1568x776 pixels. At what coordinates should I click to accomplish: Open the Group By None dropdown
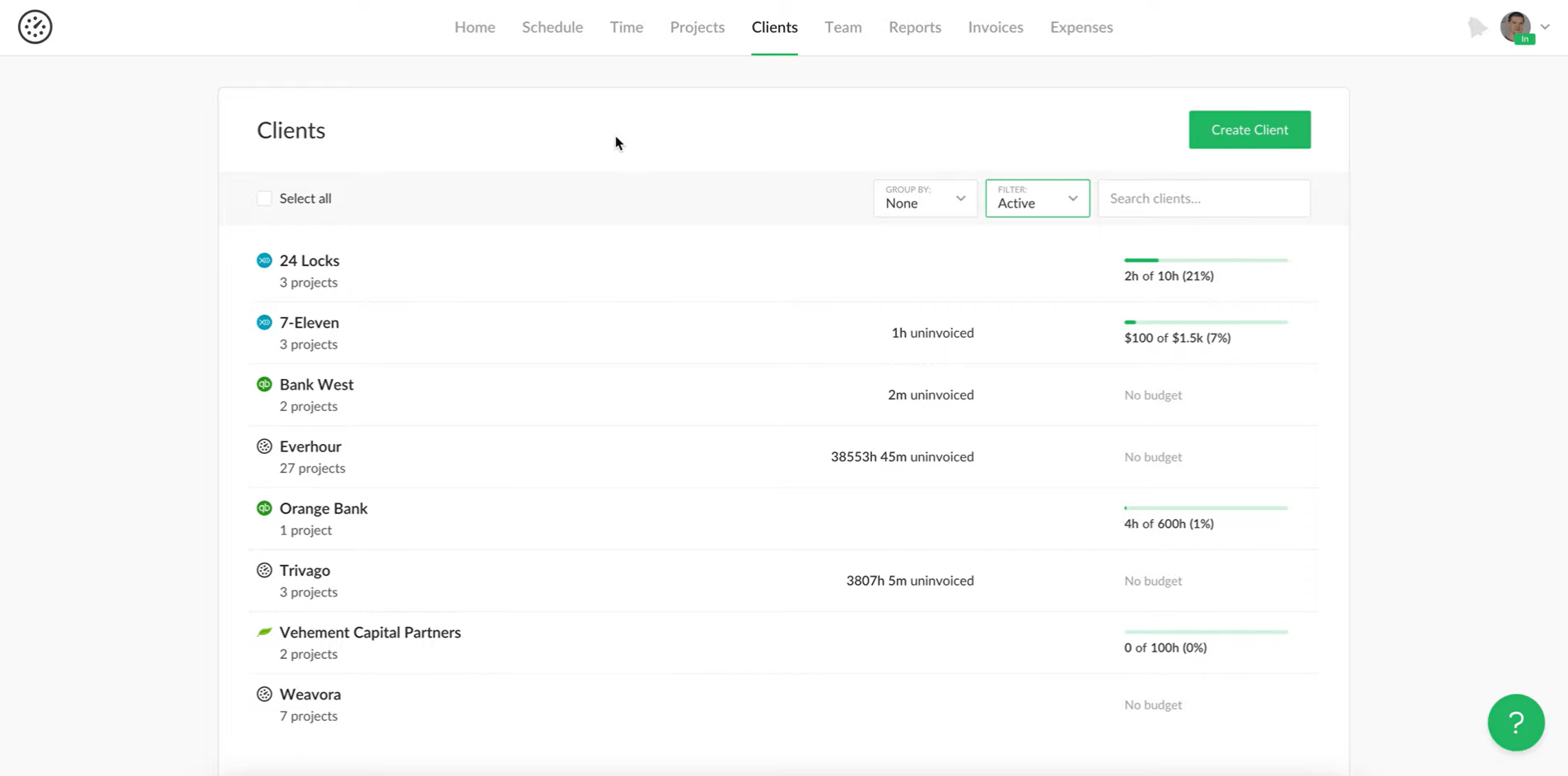pyautogui.click(x=926, y=199)
